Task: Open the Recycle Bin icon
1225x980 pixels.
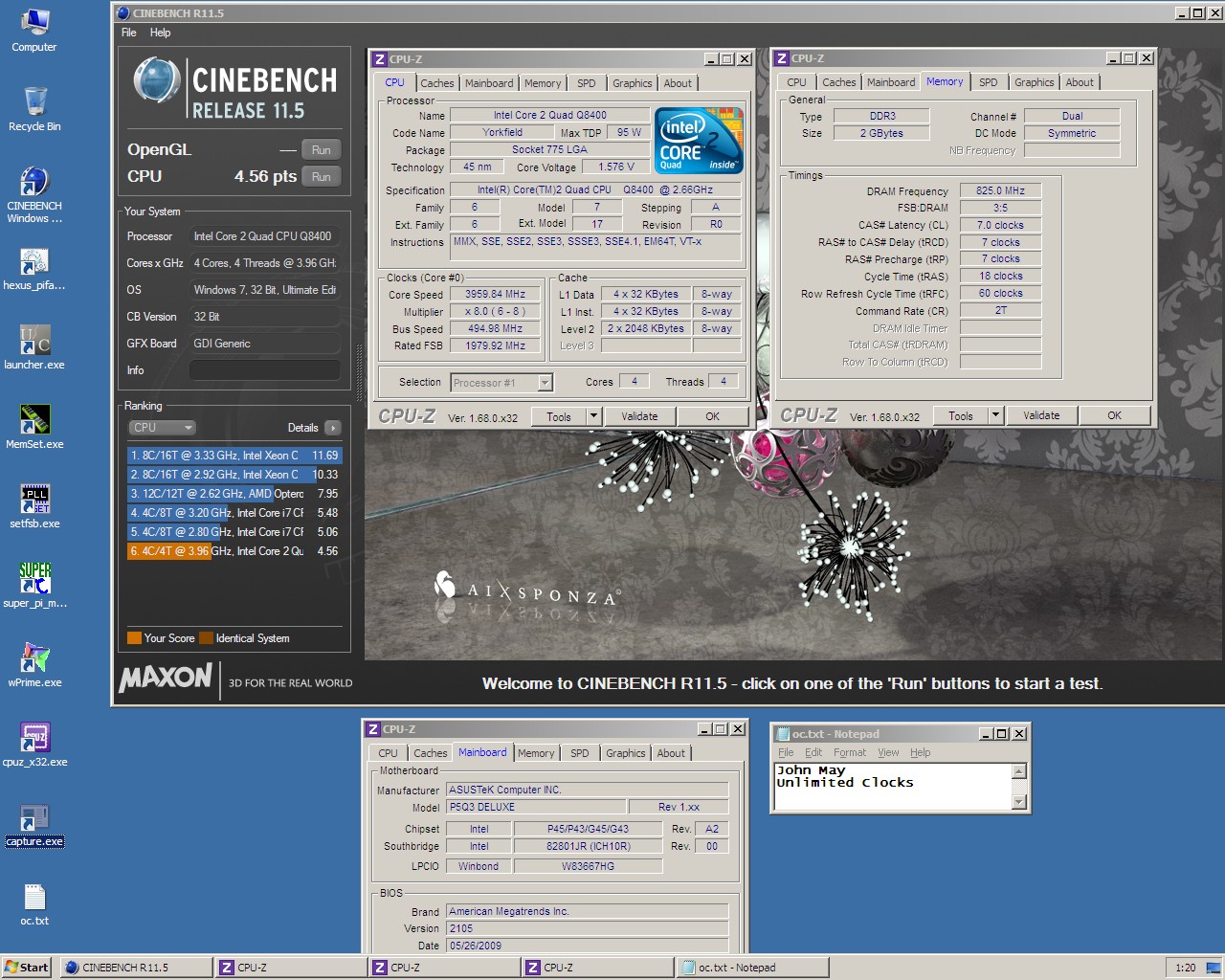Action: [x=34, y=109]
